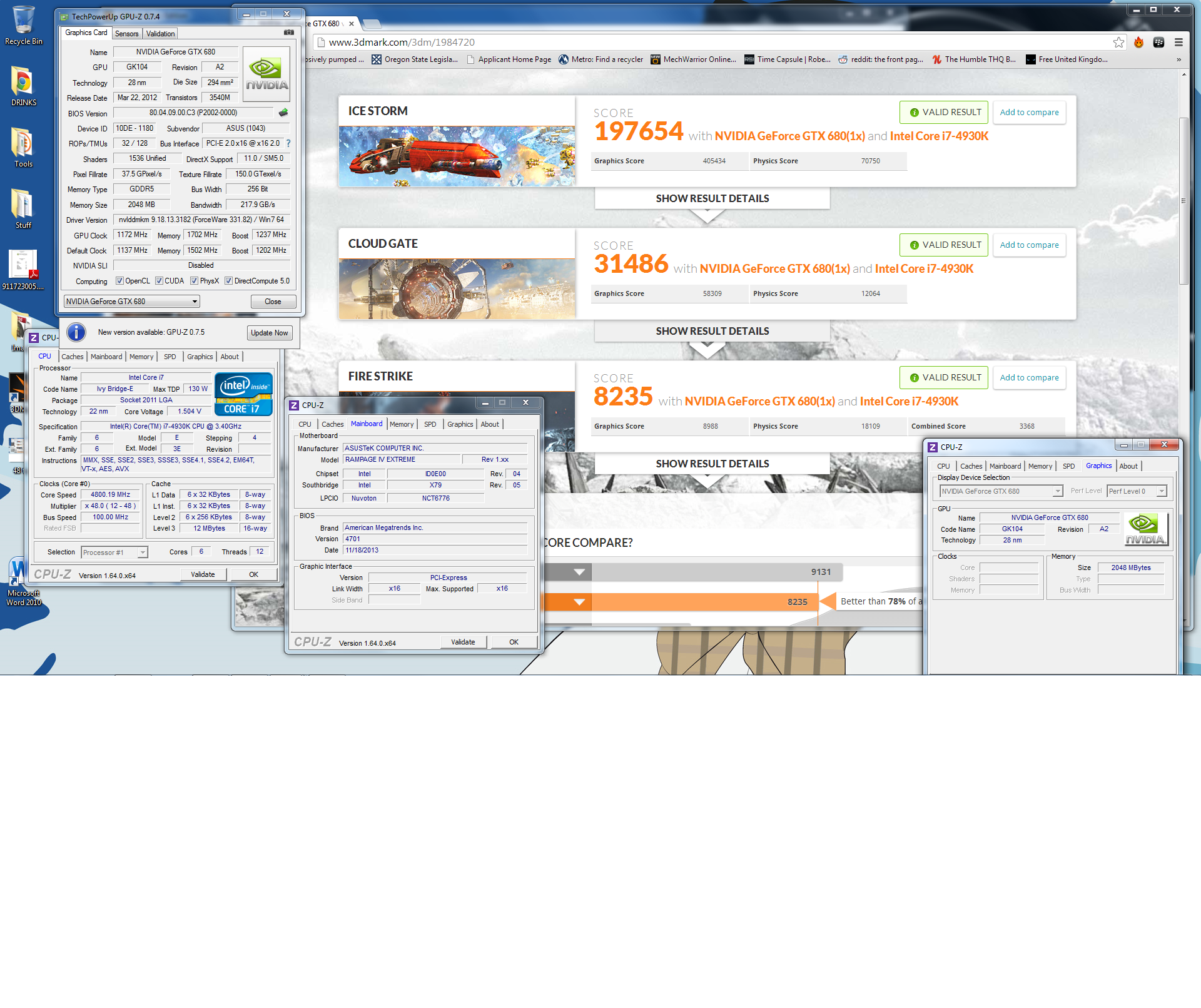Click the GPU-Z BIOS save chip icon

283,113
